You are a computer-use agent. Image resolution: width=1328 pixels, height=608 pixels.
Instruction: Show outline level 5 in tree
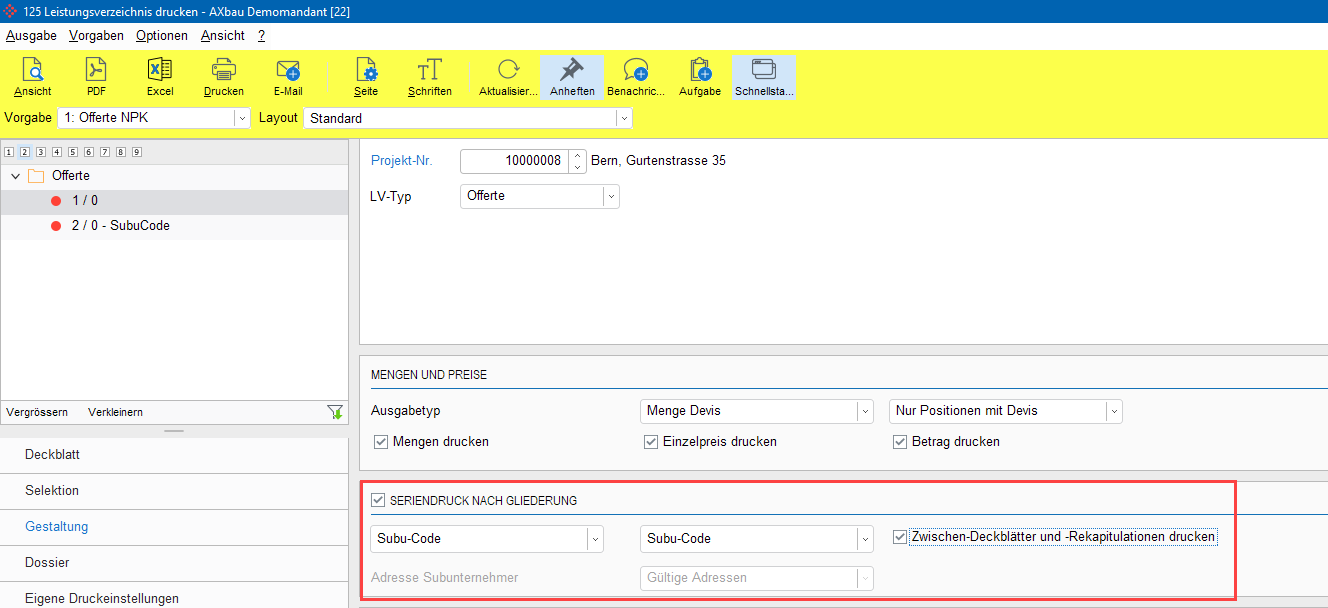[x=73, y=152]
